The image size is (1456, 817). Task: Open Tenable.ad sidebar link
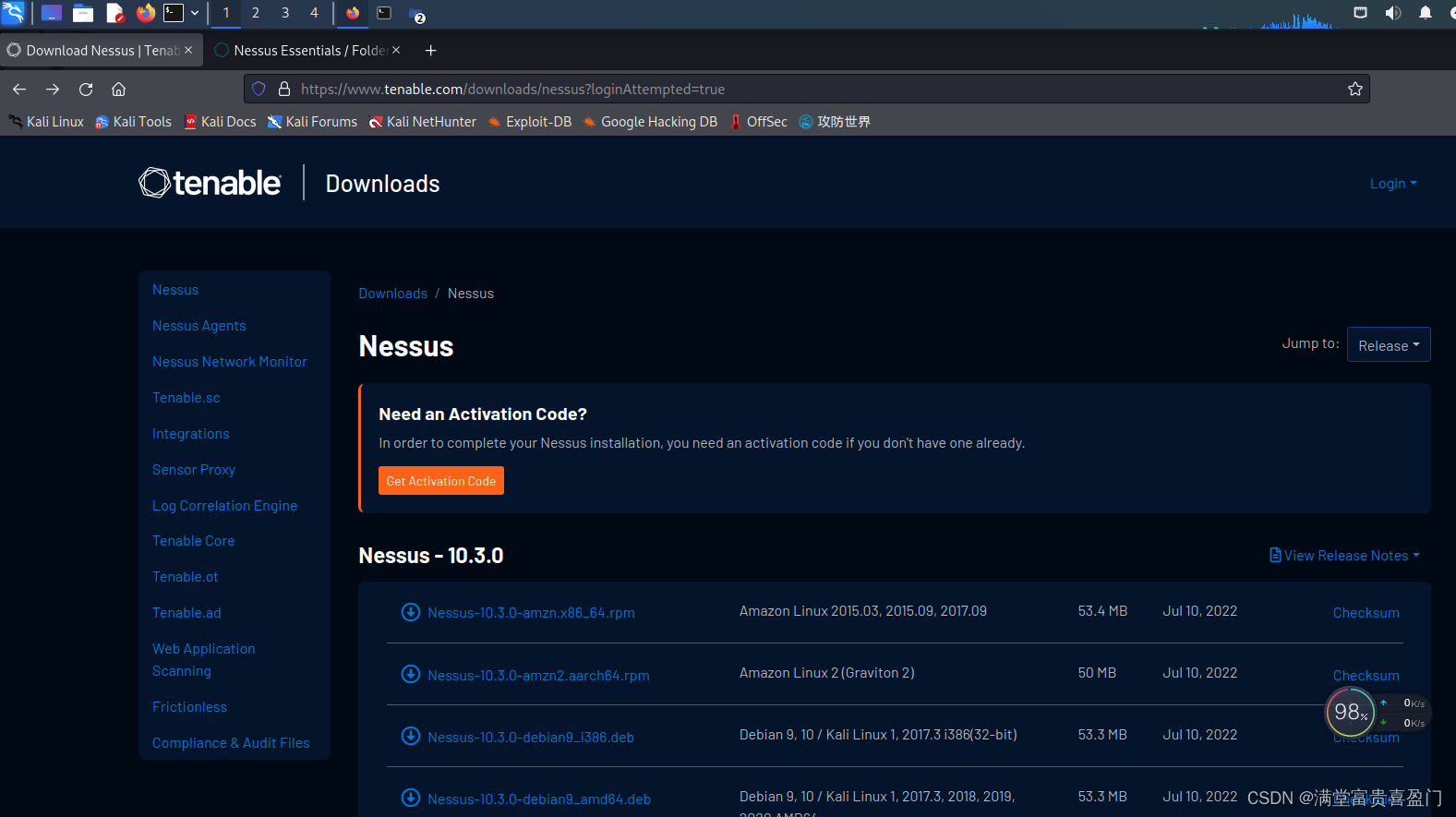(x=187, y=613)
